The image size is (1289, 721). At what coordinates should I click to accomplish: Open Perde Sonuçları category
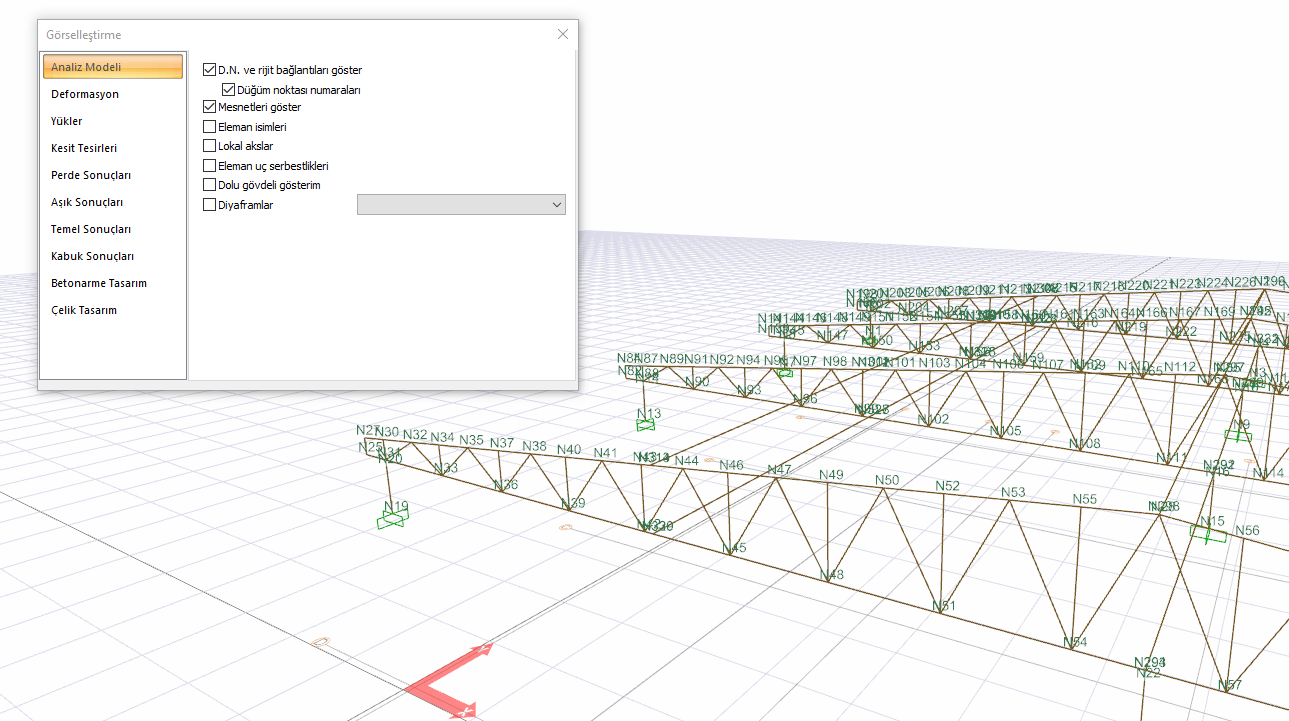point(91,175)
